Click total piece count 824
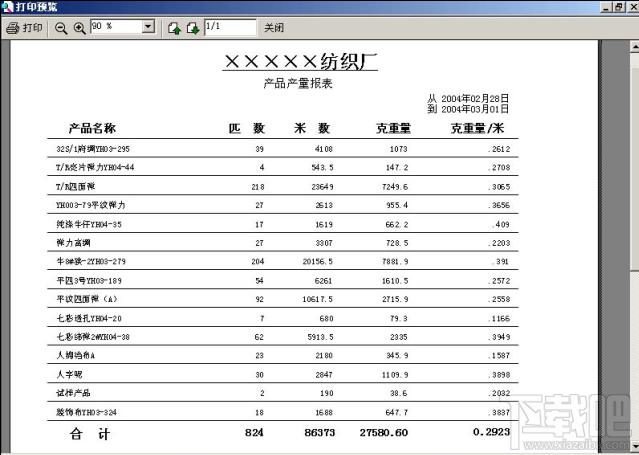 click(254, 433)
